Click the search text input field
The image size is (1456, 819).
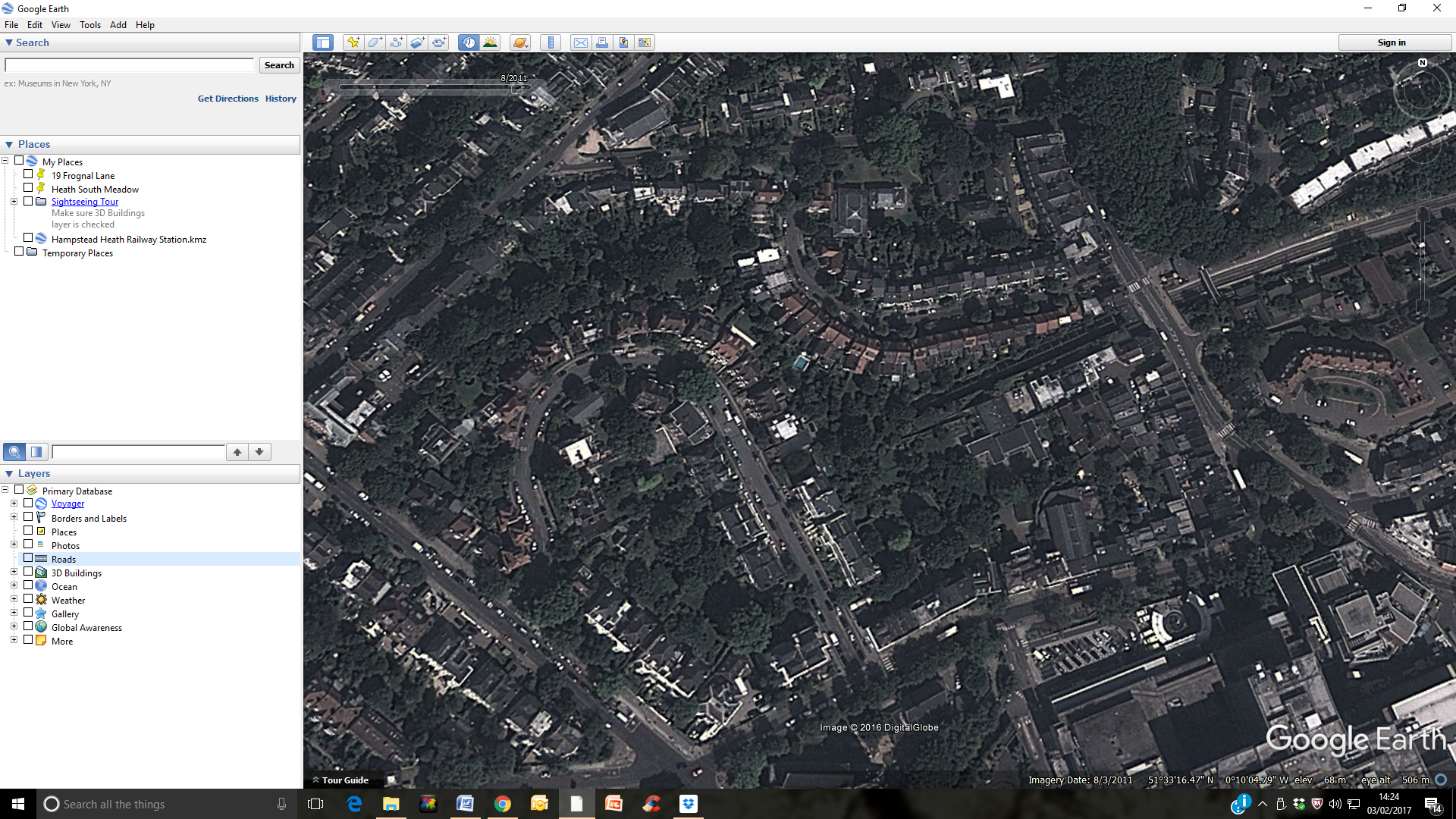[130, 65]
